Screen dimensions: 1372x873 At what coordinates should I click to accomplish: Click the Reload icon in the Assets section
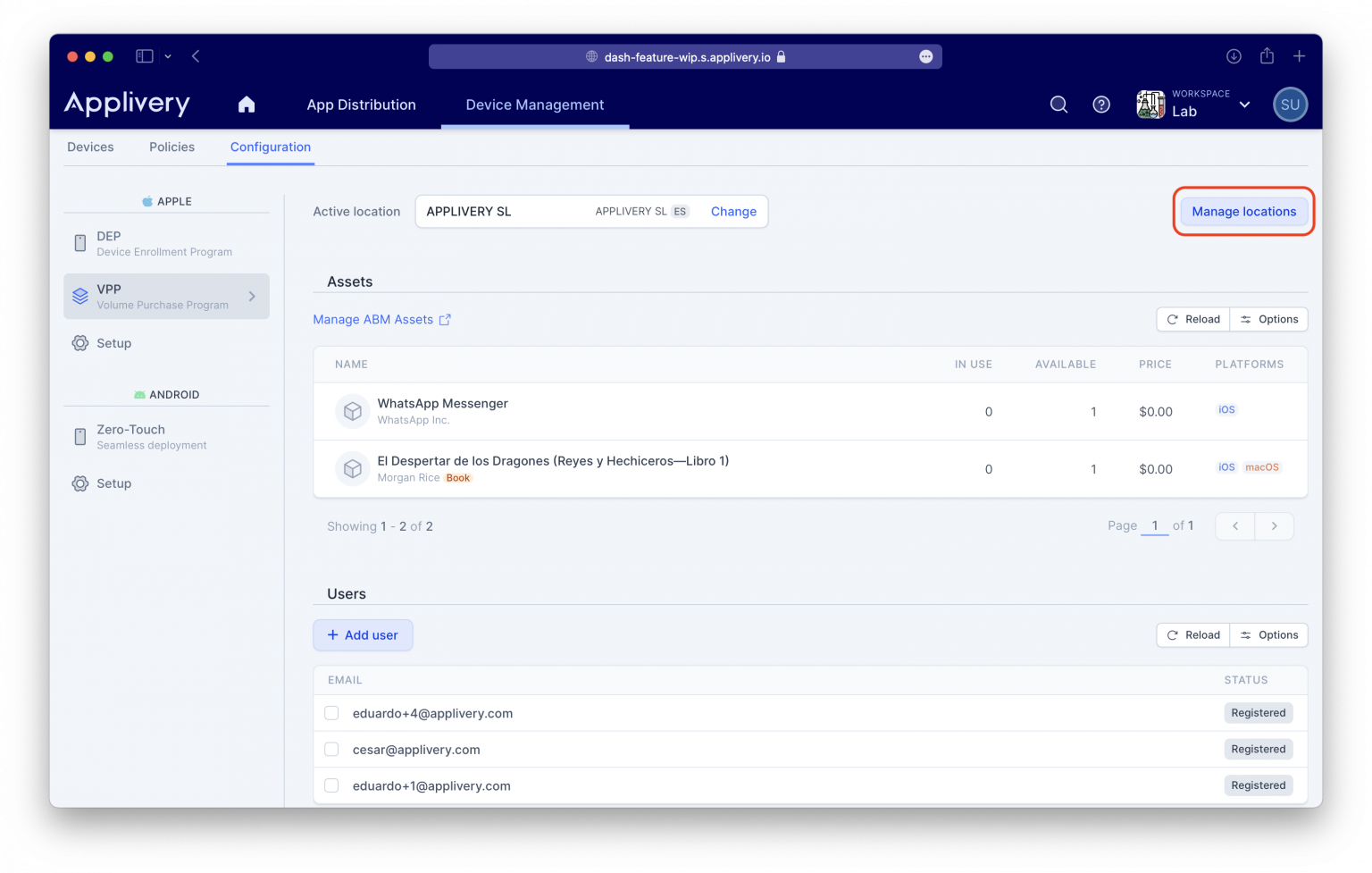pyautogui.click(x=1172, y=319)
